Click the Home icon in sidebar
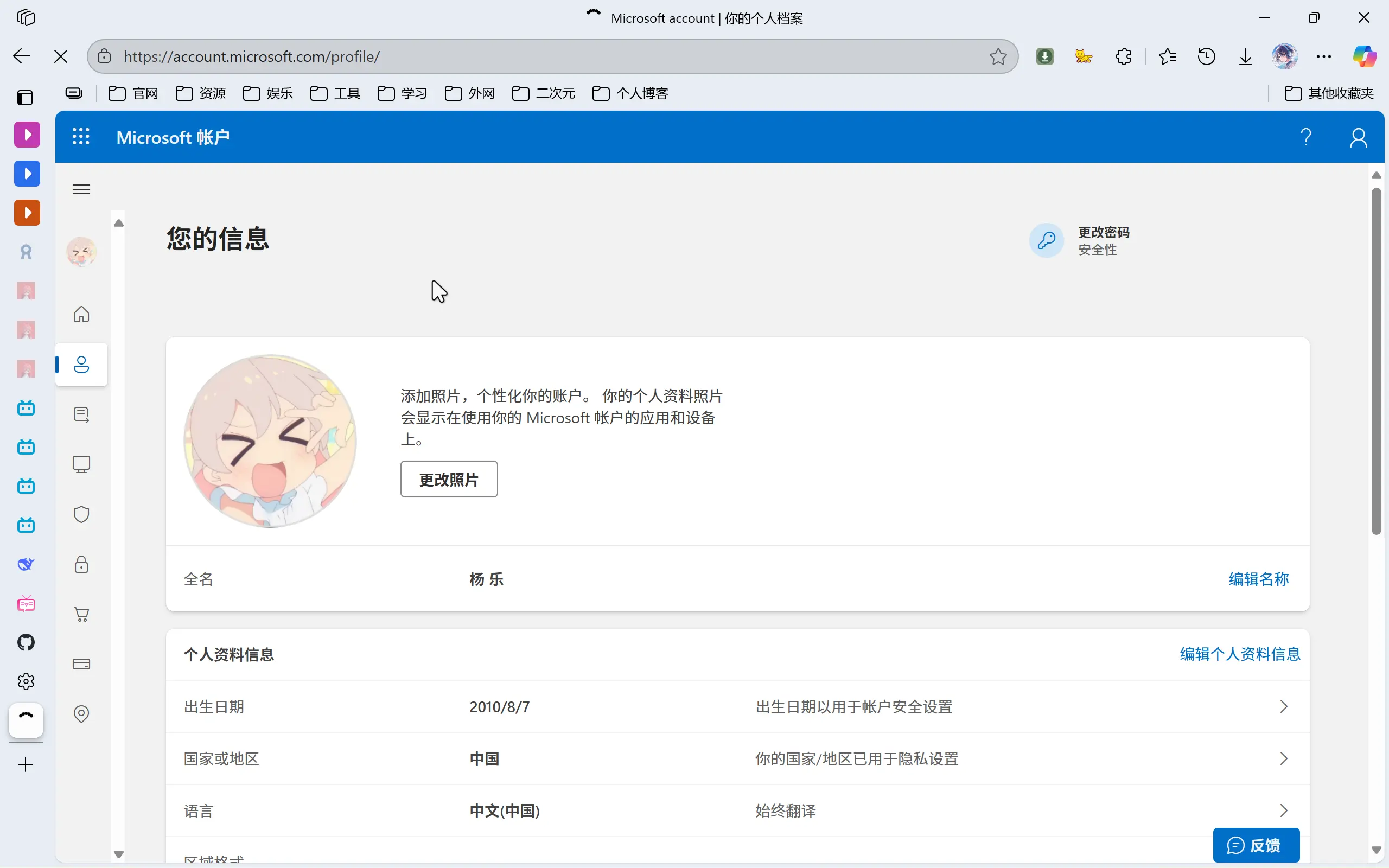 81,314
